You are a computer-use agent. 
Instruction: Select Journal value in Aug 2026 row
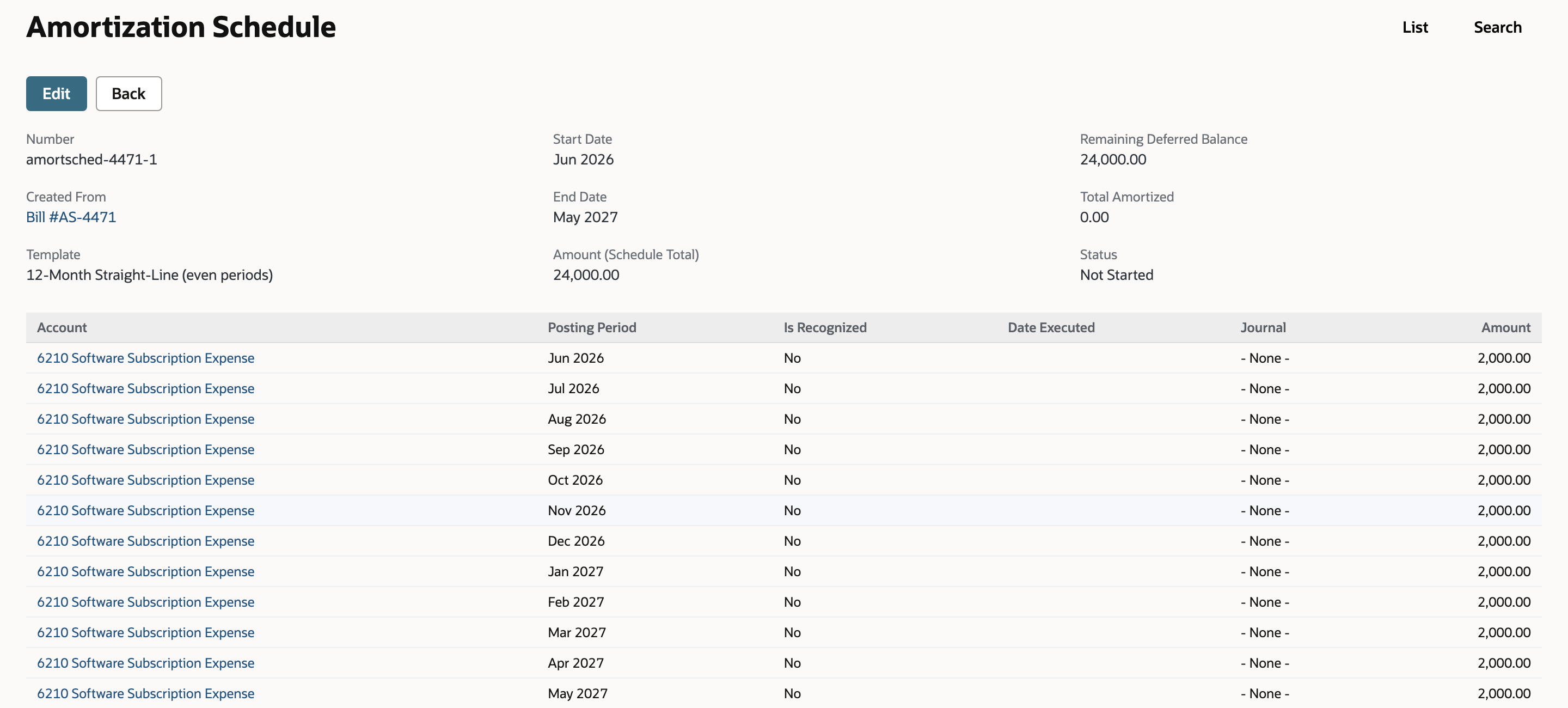pyautogui.click(x=1265, y=419)
